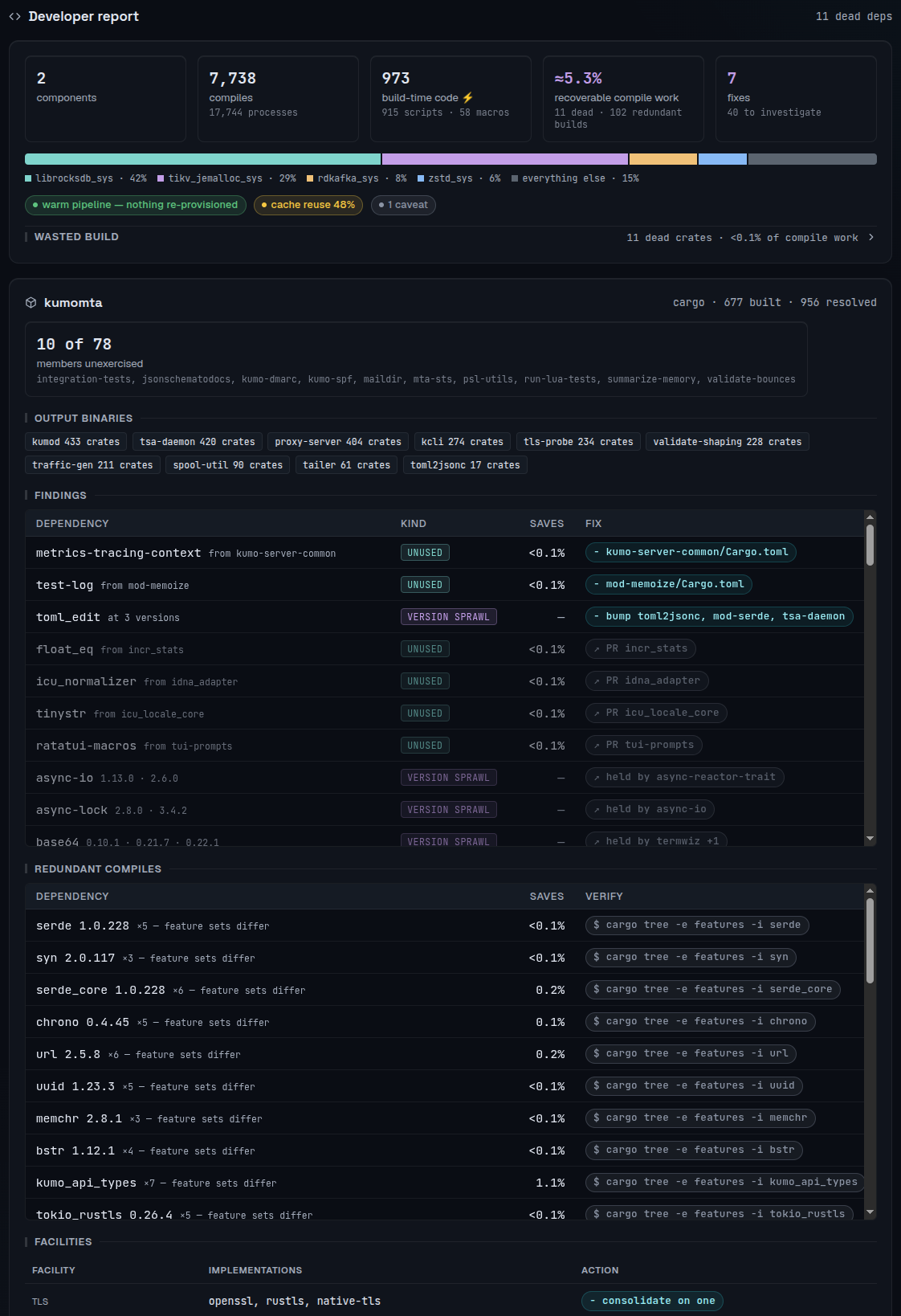Click VERSION SPRAWL badge in toml_edit row

click(448, 617)
